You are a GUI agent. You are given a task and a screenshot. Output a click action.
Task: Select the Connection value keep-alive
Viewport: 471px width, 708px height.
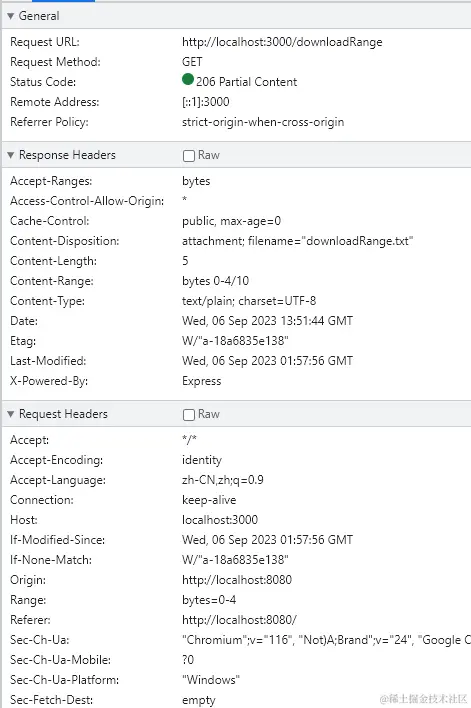tap(209, 500)
